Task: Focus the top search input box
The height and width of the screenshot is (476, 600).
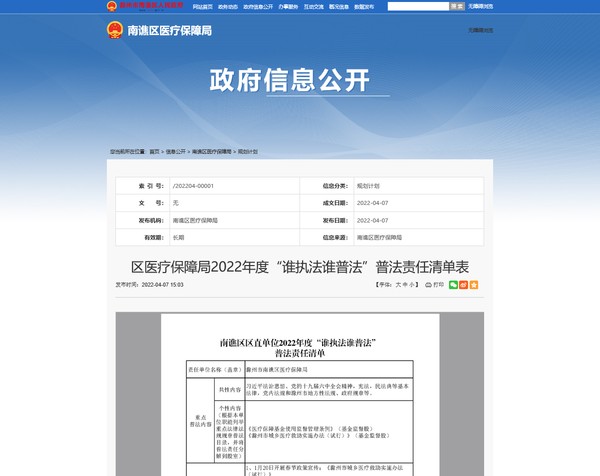Action: (418, 6)
